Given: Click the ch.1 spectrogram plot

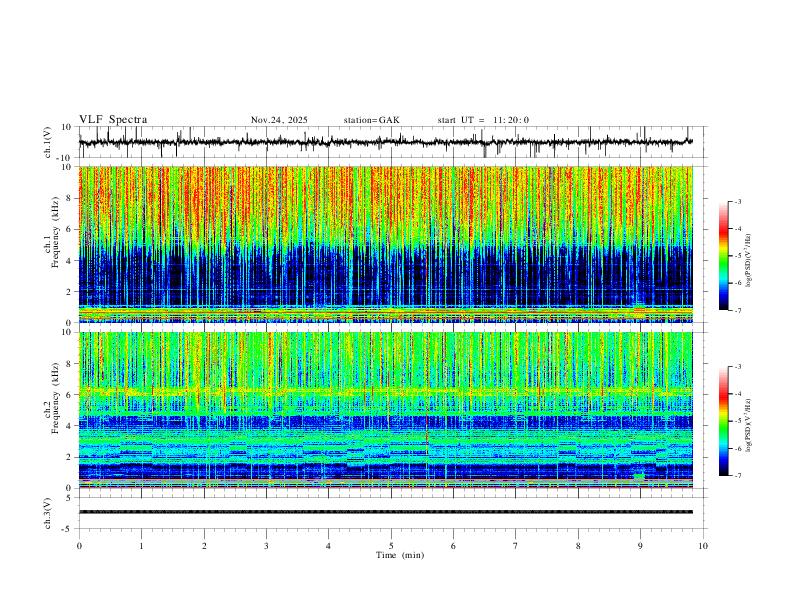Looking at the screenshot, I should pyautogui.click(x=386, y=244).
